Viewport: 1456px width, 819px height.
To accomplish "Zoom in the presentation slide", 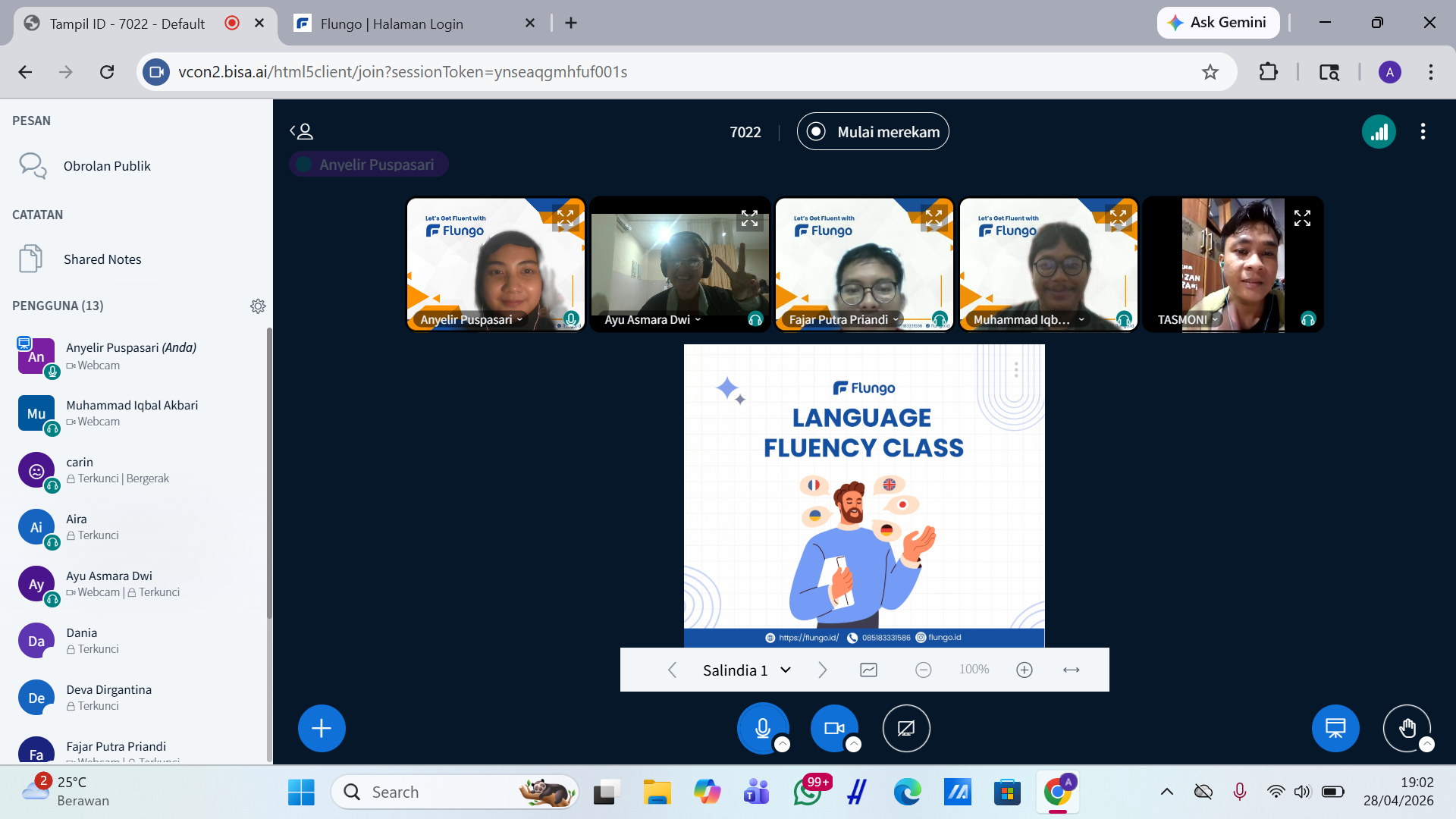I will [x=1025, y=670].
